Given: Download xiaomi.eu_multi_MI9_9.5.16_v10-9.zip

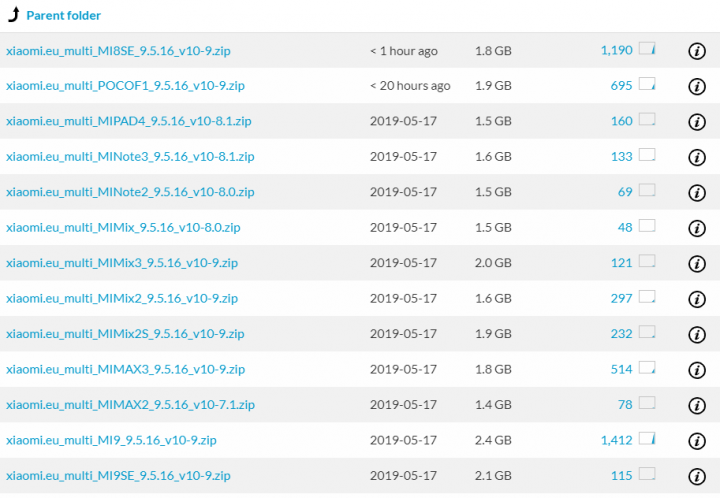Looking at the screenshot, I should pyautogui.click(x=111, y=440).
